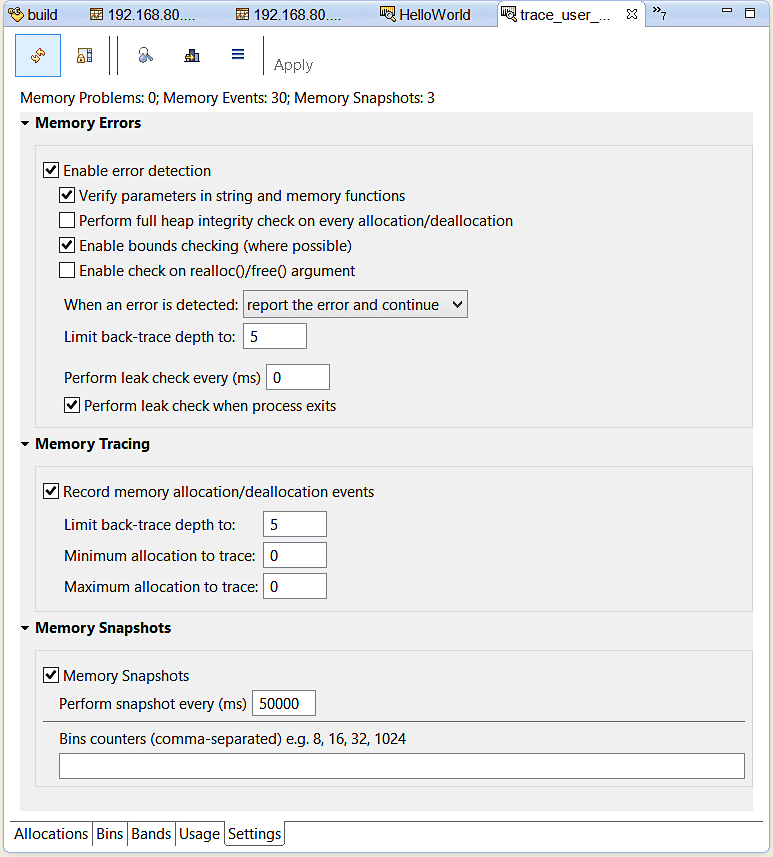This screenshot has width=773, height=857.
Task: Disable bounds checking checkbox
Action: 67,245
